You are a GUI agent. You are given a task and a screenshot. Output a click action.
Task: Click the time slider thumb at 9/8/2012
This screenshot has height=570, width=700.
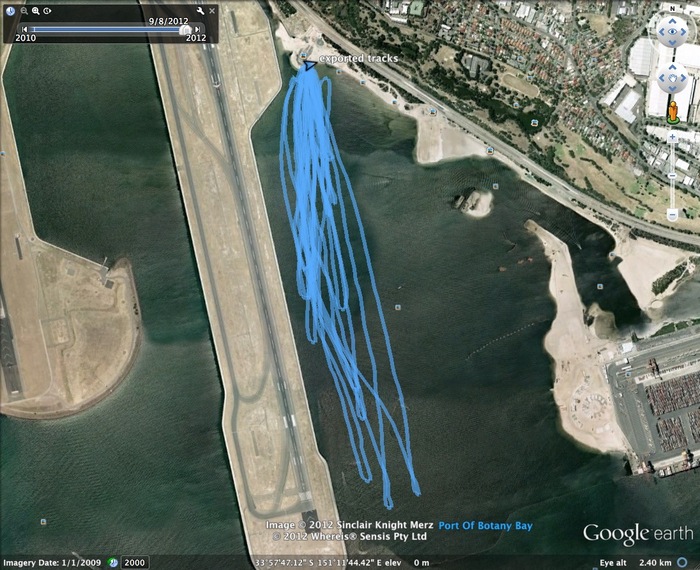point(185,29)
